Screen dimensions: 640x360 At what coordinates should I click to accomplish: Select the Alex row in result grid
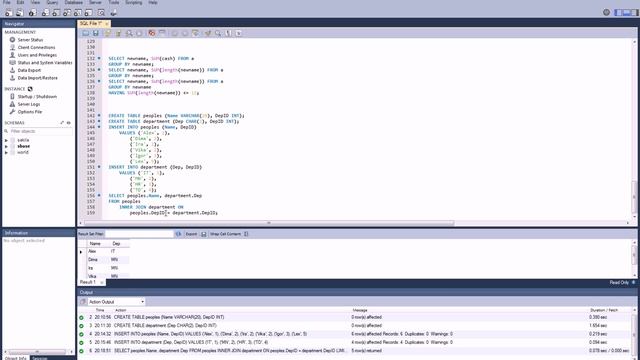[109, 251]
